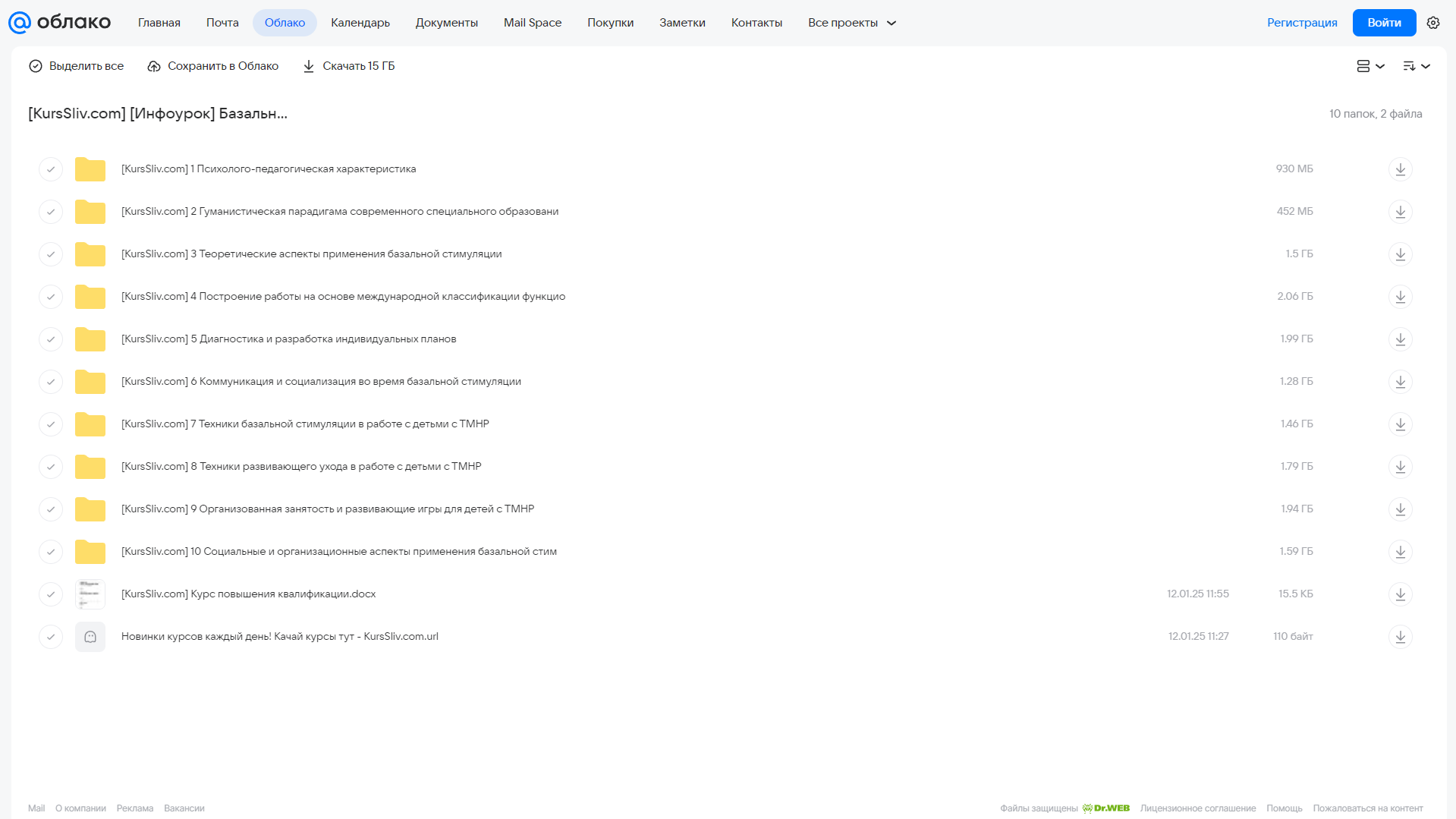Open the docx file thumbnail preview

(90, 594)
